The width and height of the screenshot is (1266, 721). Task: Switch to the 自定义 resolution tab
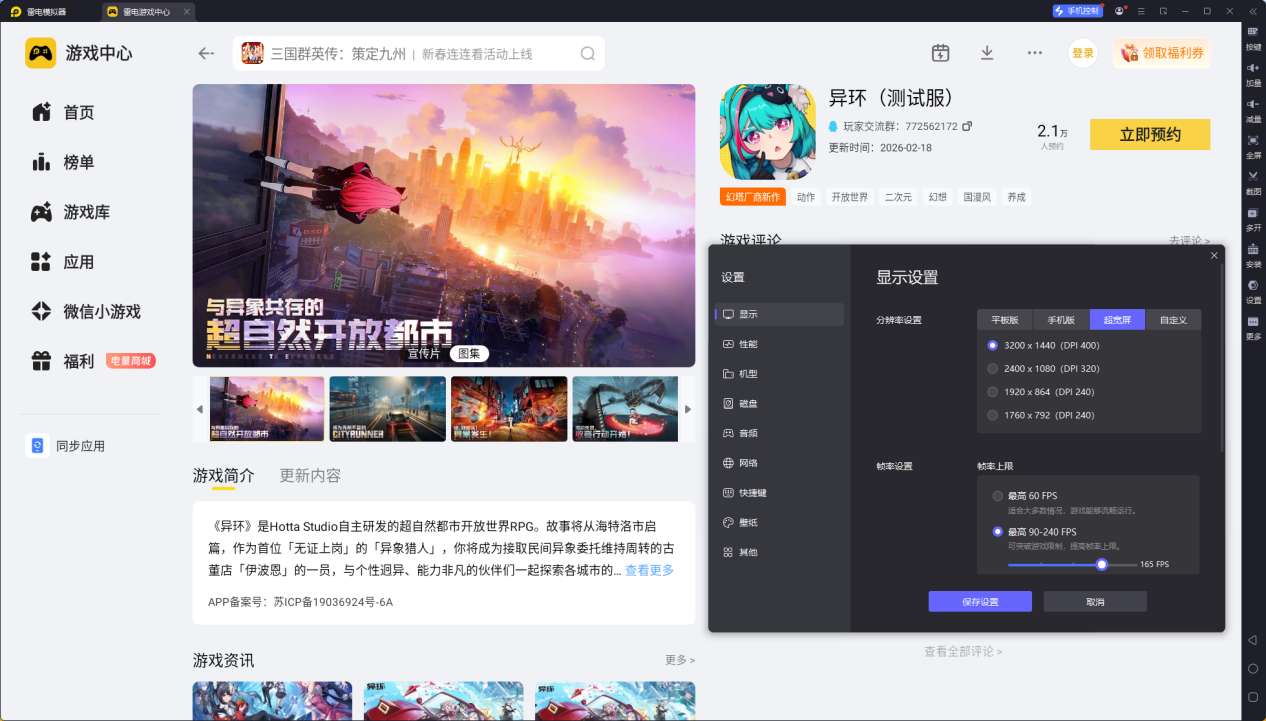[x=1173, y=320]
